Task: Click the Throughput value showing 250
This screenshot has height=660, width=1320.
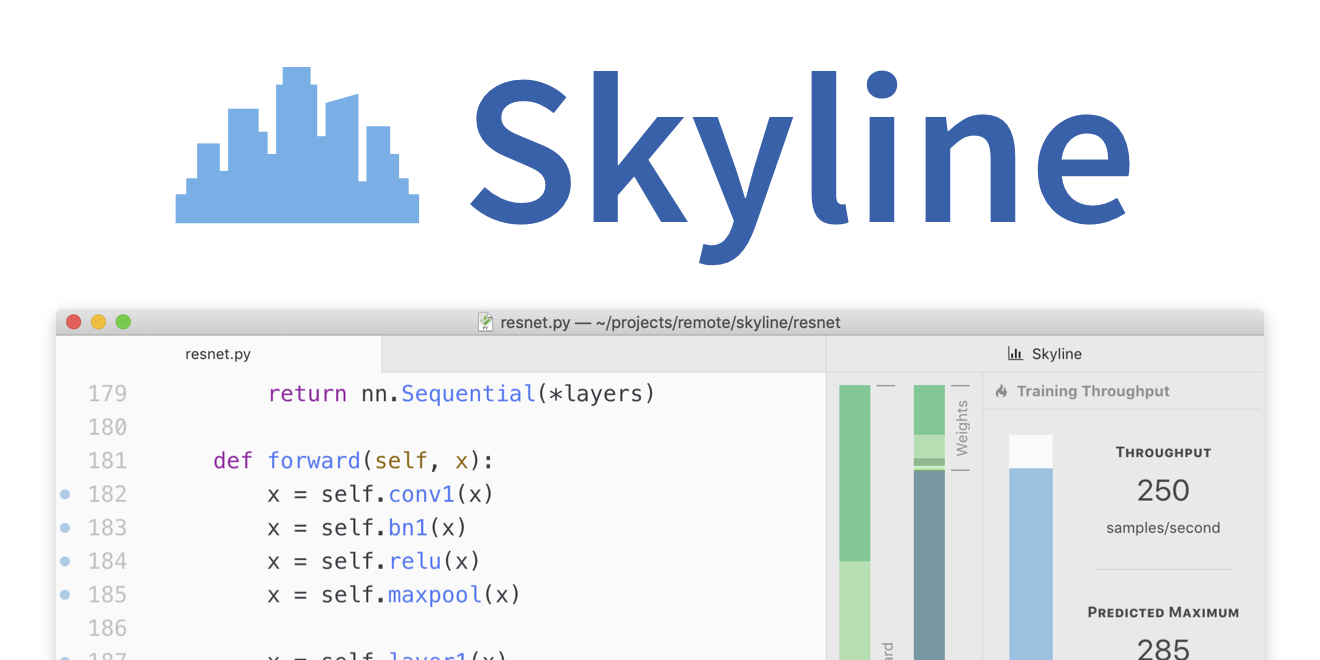Action: pyautogui.click(x=1163, y=490)
